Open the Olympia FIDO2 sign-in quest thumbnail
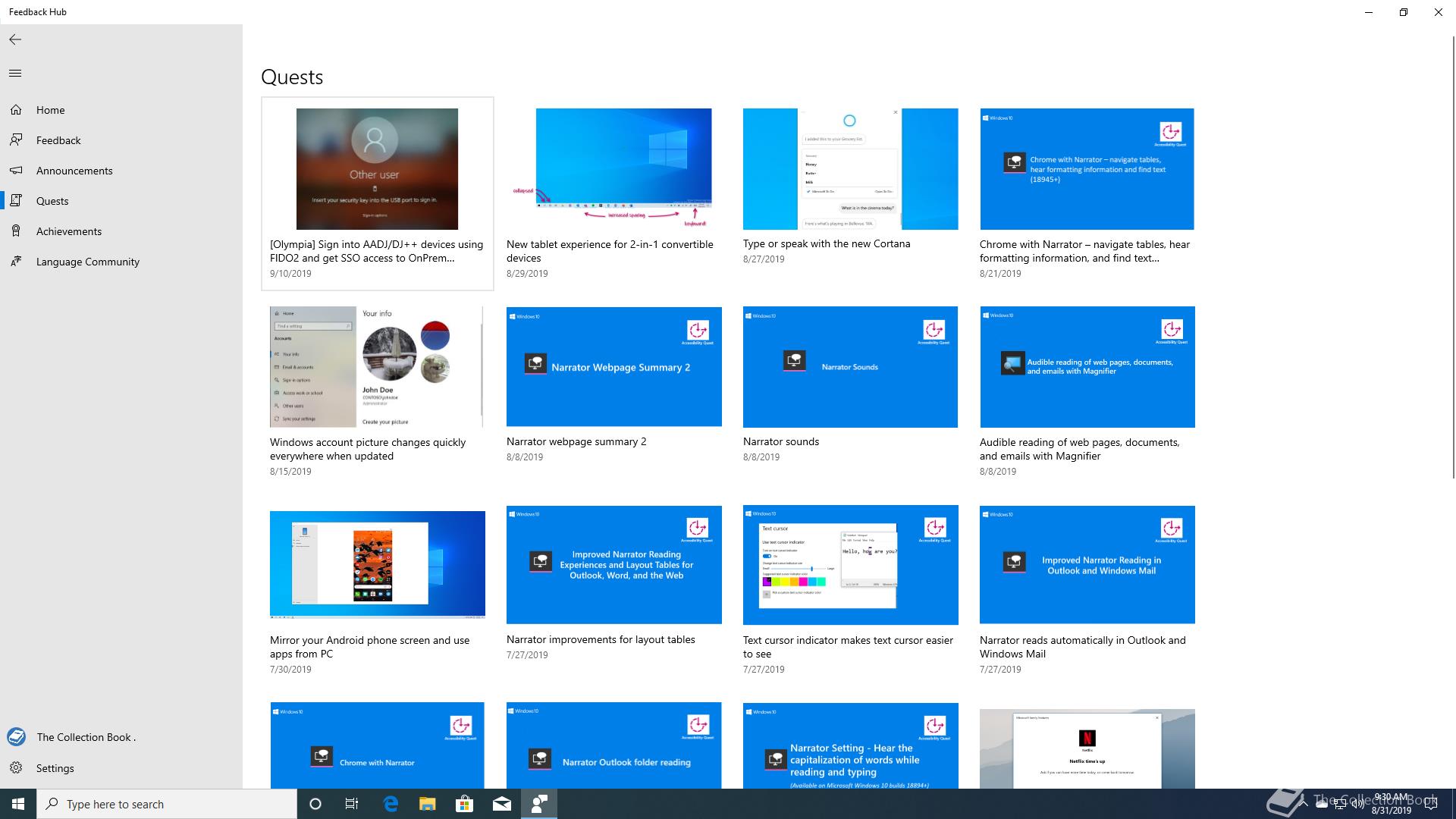 [x=377, y=169]
